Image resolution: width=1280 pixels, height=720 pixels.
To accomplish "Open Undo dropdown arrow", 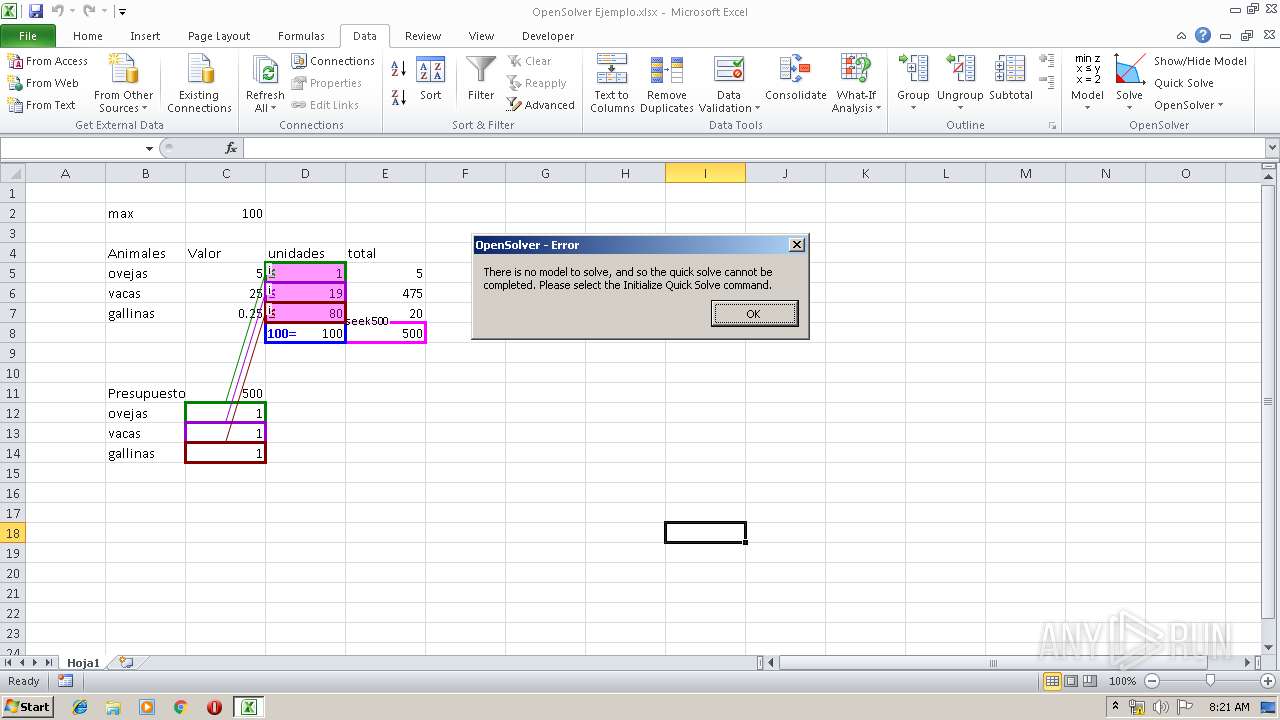I will click(71, 12).
